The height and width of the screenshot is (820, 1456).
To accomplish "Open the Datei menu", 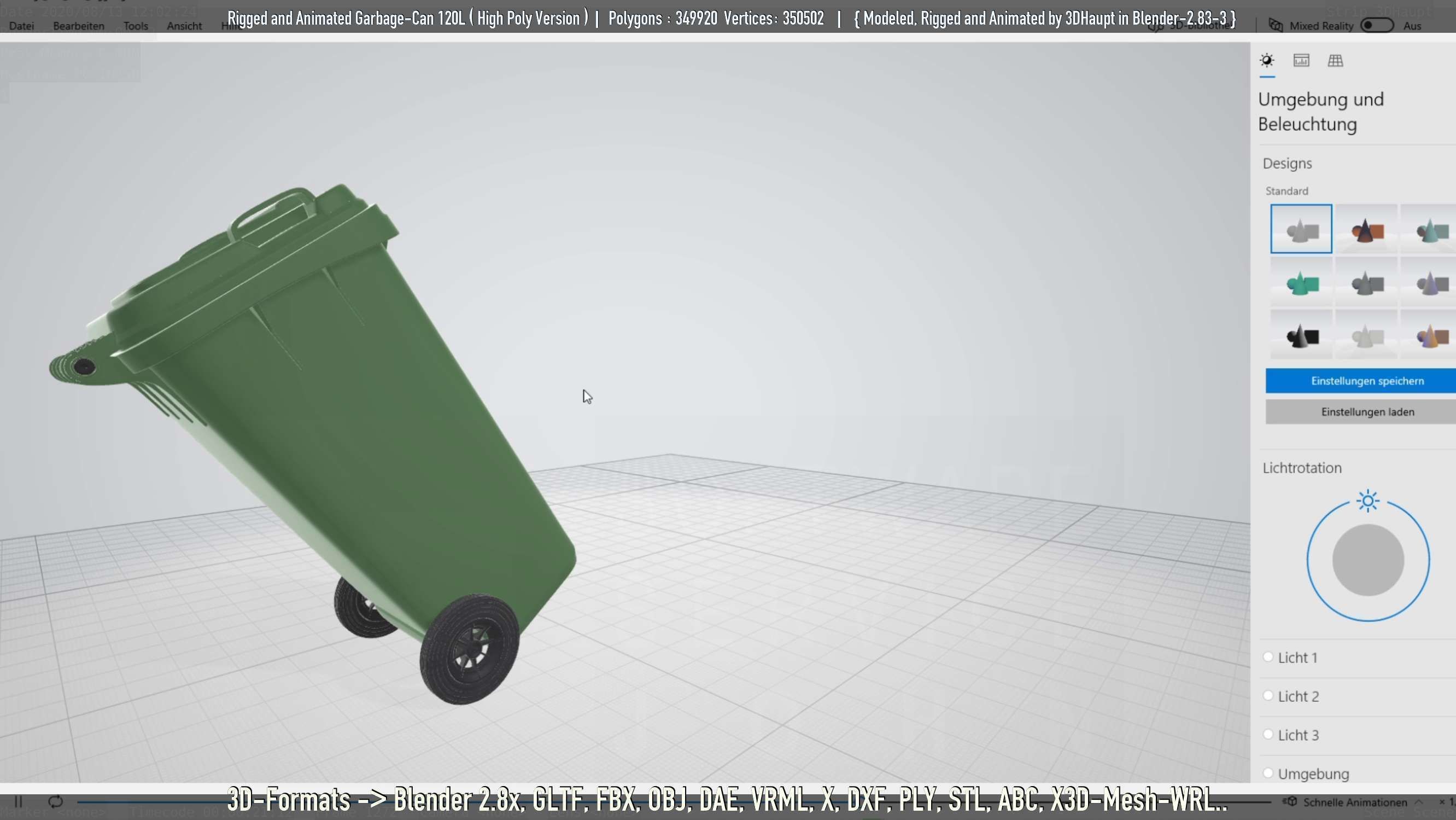I will 21,26.
